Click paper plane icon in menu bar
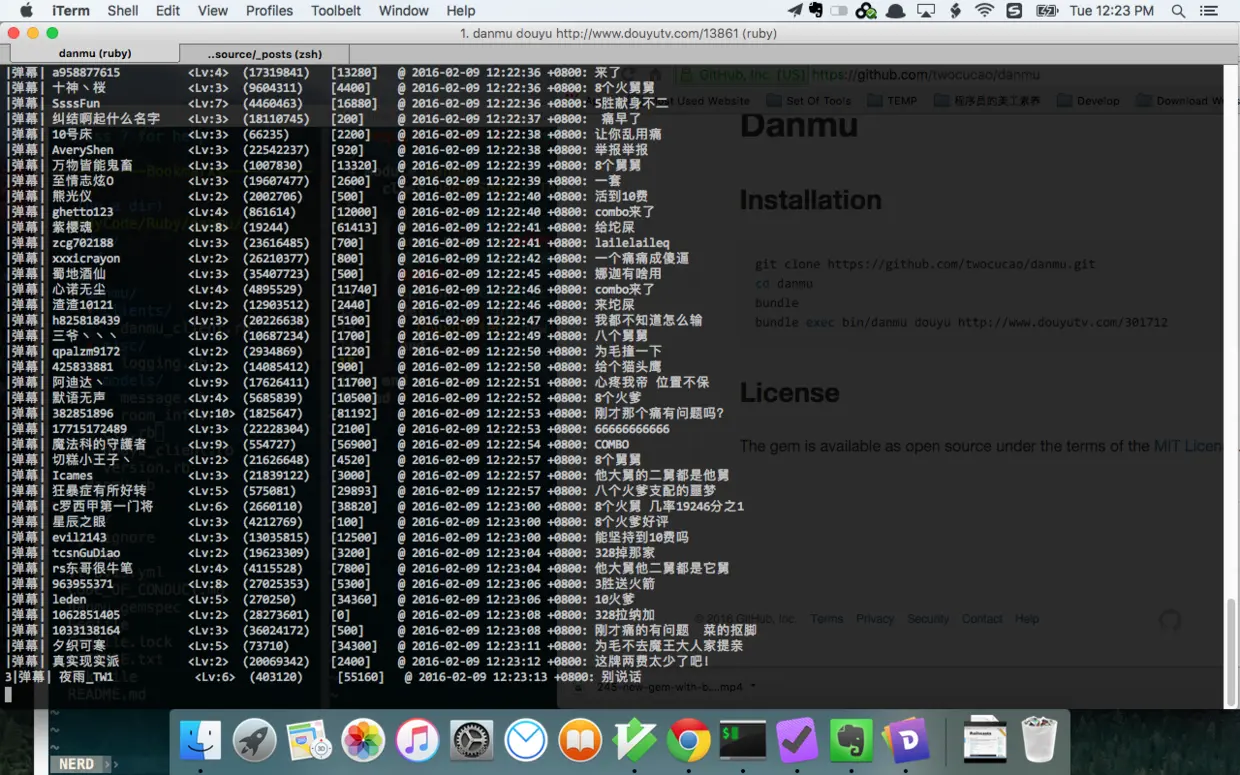 click(x=795, y=11)
